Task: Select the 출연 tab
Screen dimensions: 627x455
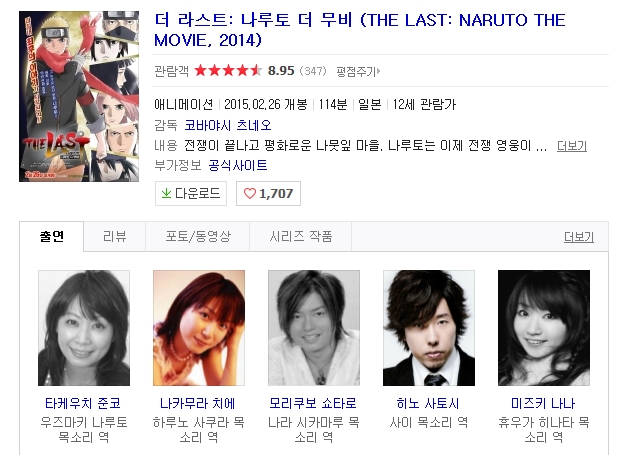Action: [x=52, y=236]
